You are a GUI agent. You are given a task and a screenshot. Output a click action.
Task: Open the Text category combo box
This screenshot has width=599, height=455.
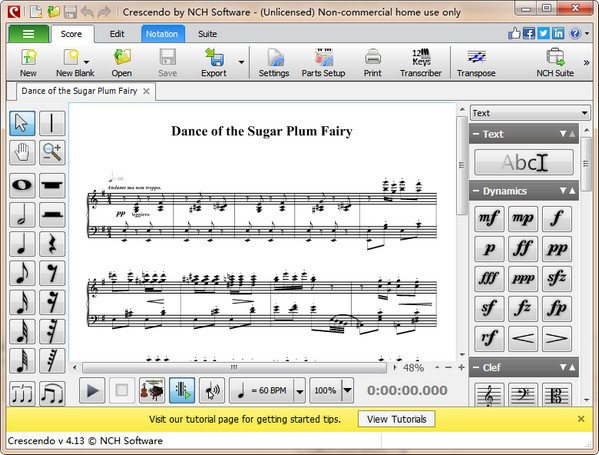[529, 113]
